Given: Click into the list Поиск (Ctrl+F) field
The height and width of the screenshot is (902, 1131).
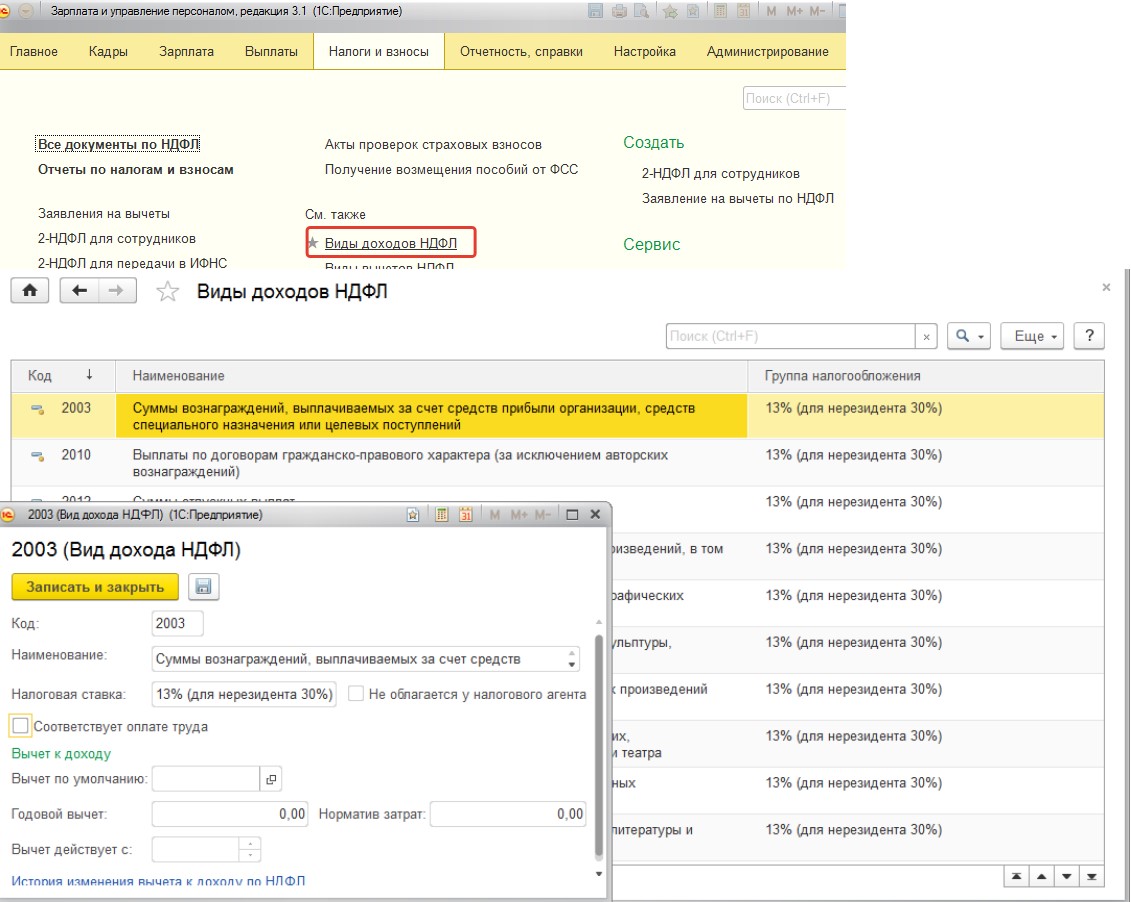Looking at the screenshot, I should point(791,337).
